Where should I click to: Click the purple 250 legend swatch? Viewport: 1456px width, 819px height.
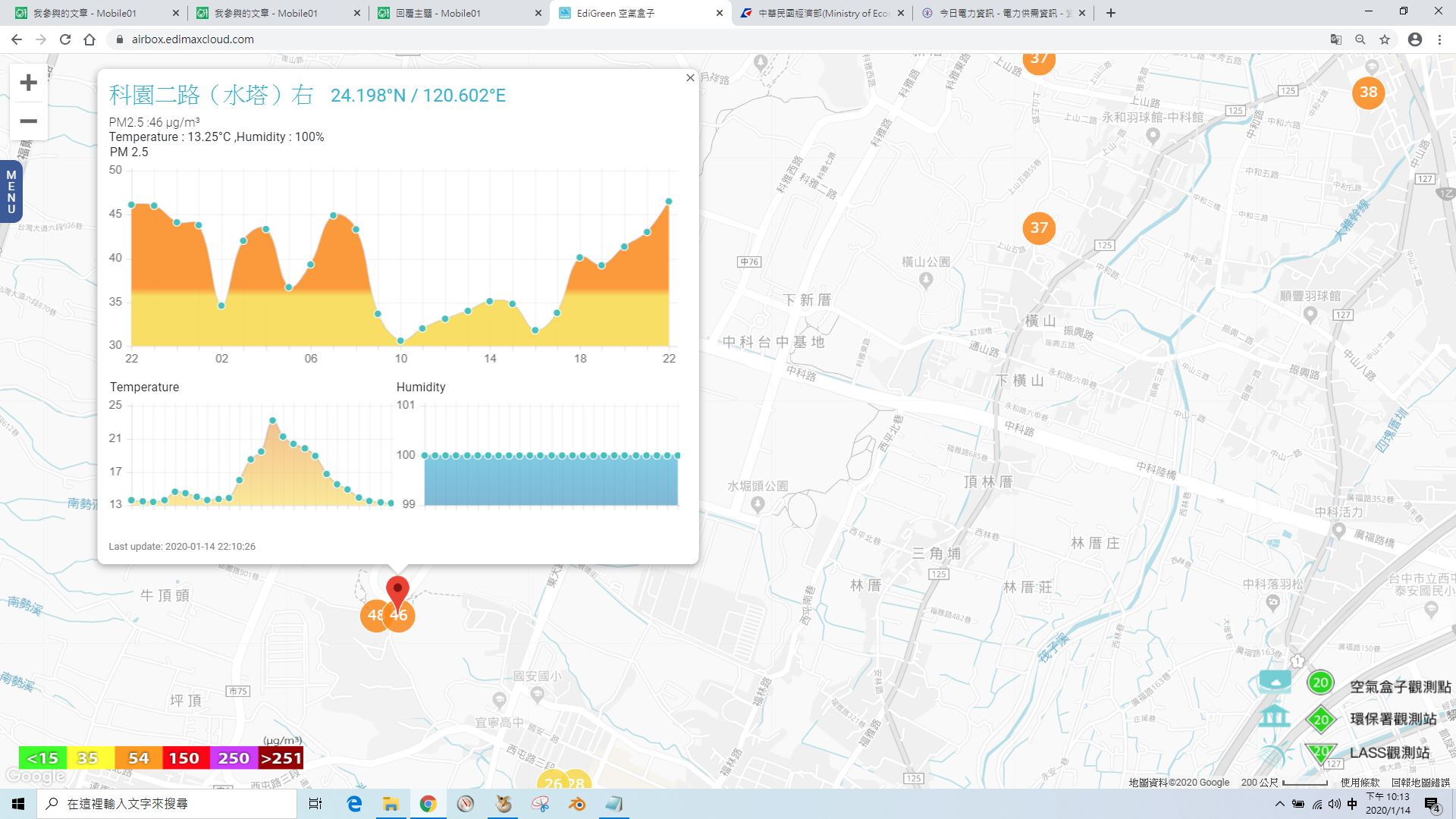coord(234,758)
